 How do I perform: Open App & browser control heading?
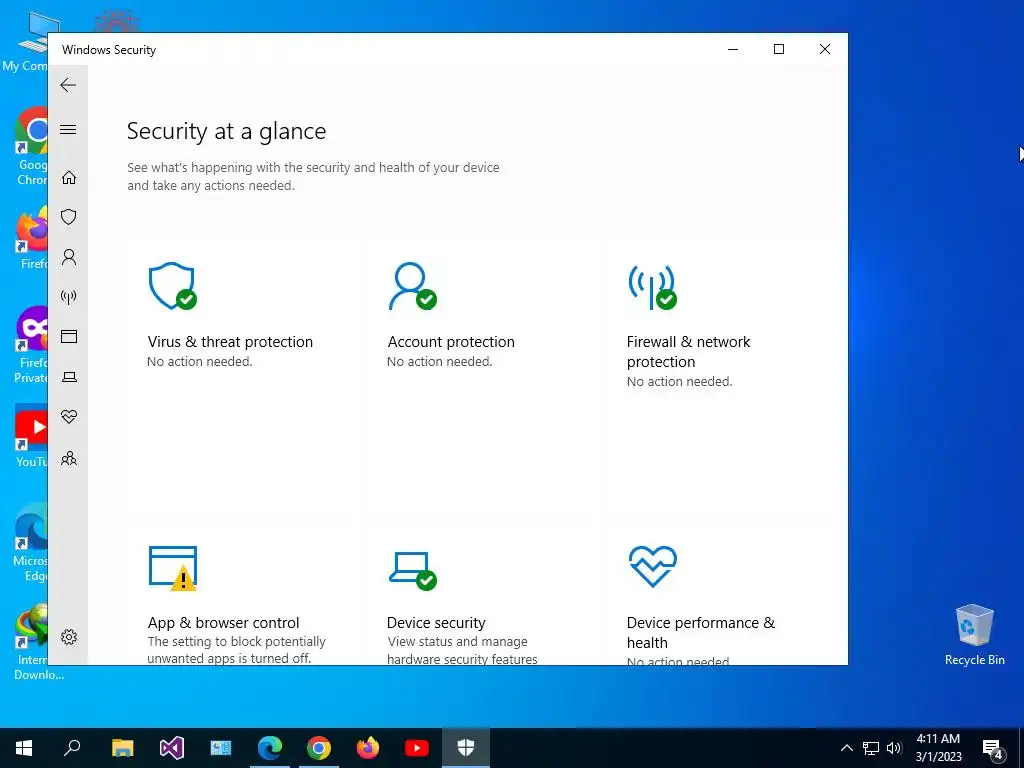[223, 622]
